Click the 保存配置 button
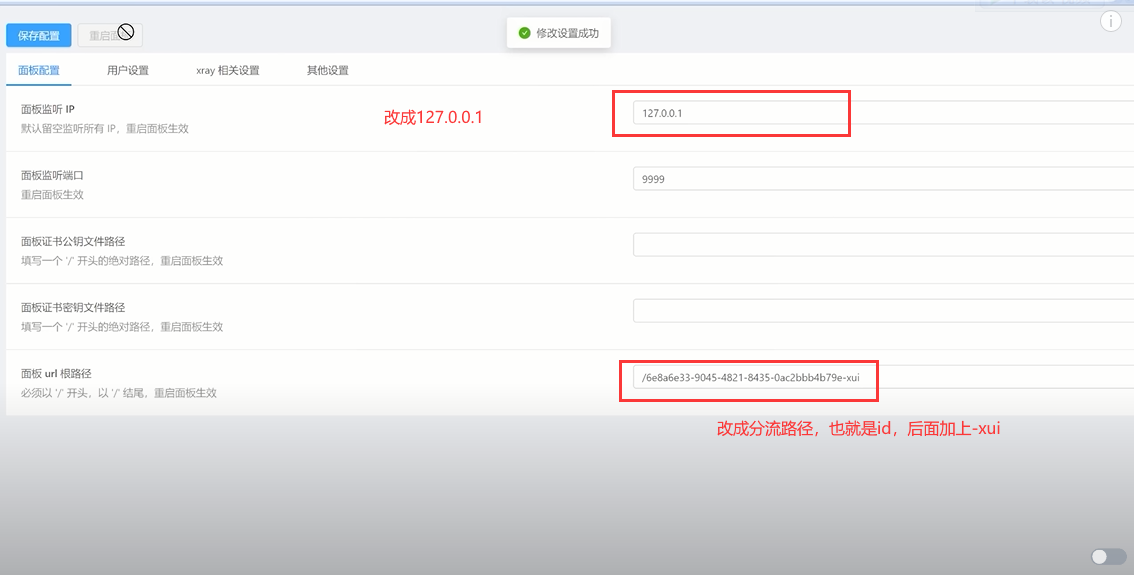The height and width of the screenshot is (575, 1134). (x=38, y=36)
